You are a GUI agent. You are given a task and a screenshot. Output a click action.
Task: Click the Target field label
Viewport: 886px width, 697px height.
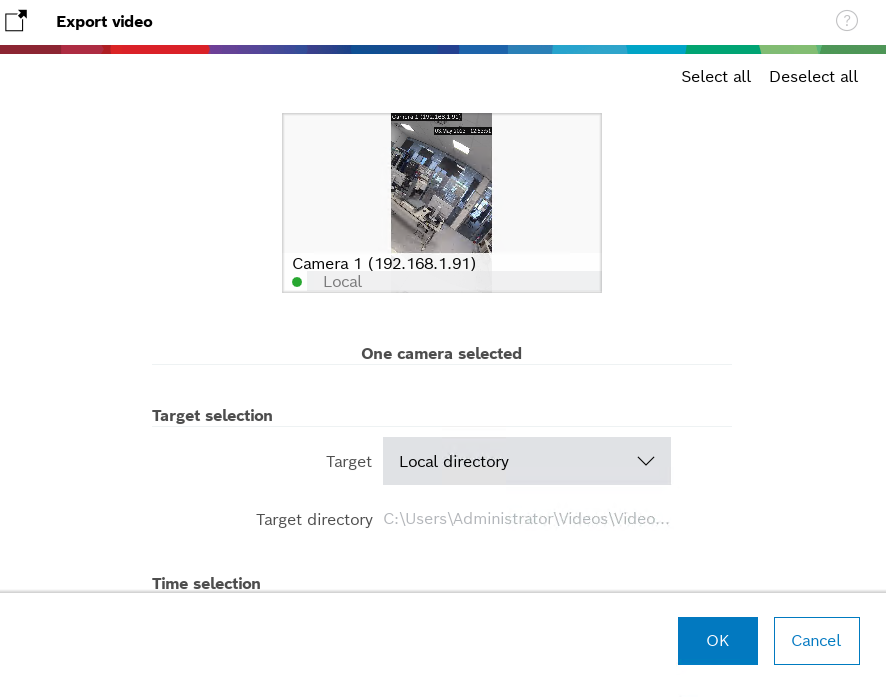coord(348,461)
